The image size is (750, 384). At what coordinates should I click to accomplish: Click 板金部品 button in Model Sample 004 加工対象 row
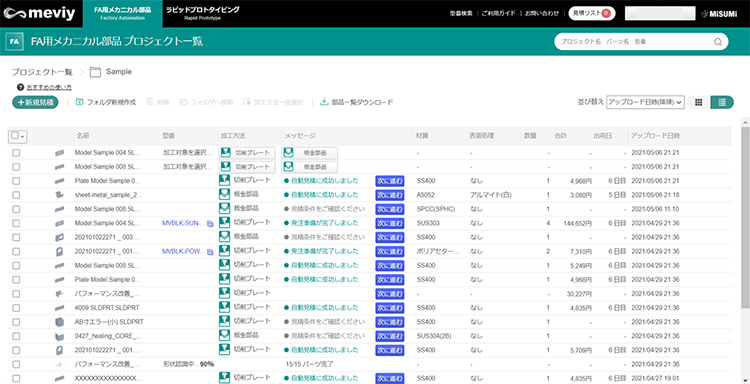click(x=309, y=153)
